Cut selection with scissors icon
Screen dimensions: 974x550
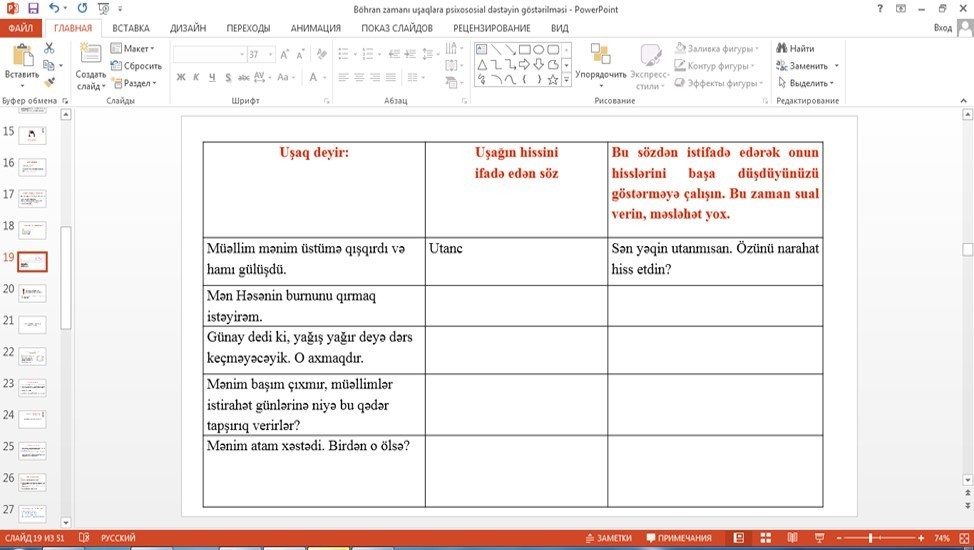tap(49, 48)
